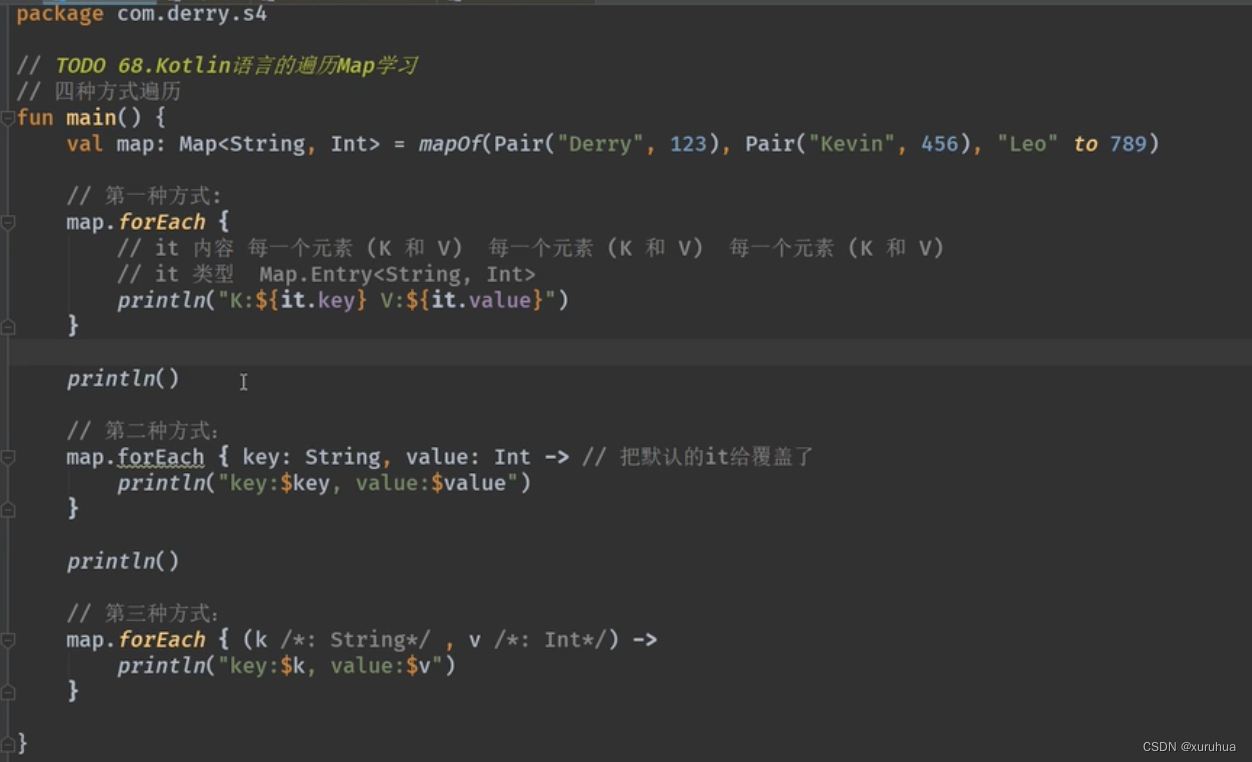Click the "Derry" string literal
This screenshot has height=762, width=1252.
pyautogui.click(x=600, y=144)
